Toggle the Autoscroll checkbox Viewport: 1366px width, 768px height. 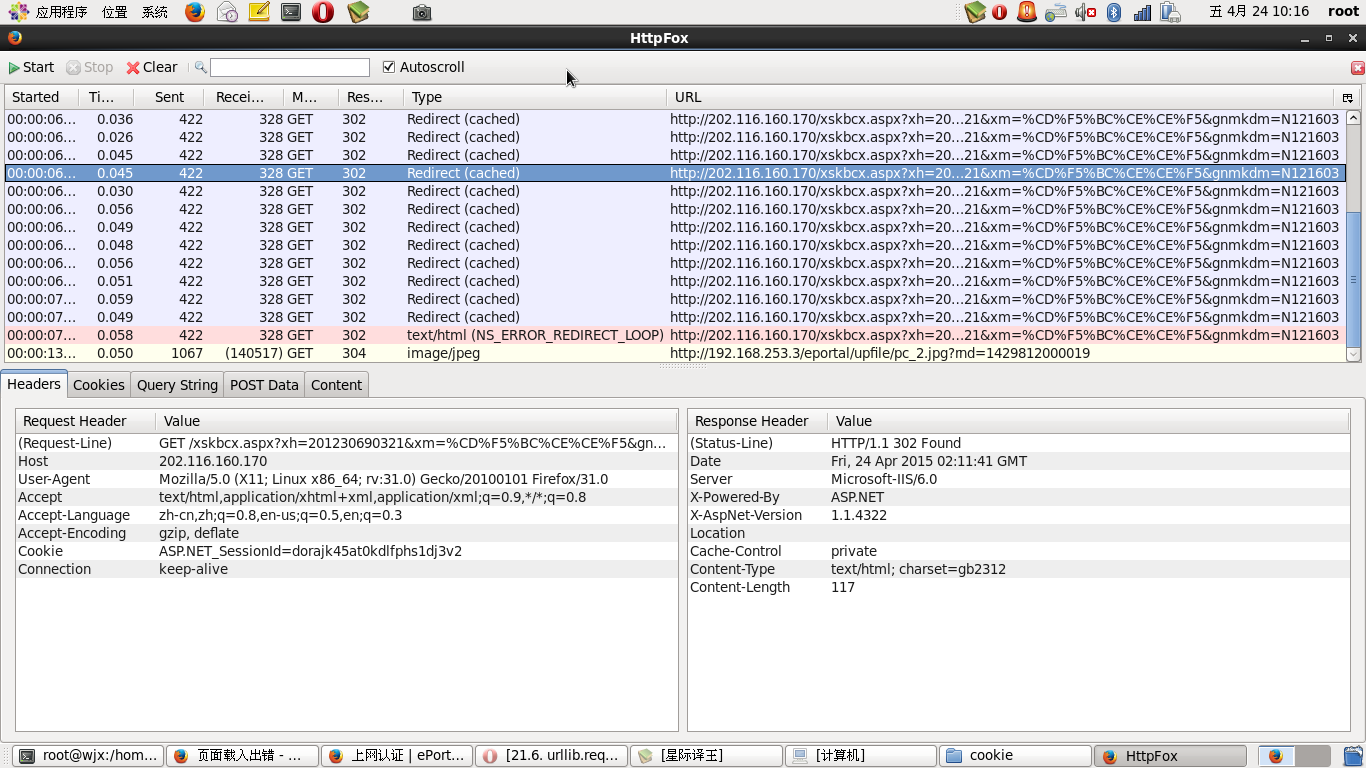[x=389, y=67]
